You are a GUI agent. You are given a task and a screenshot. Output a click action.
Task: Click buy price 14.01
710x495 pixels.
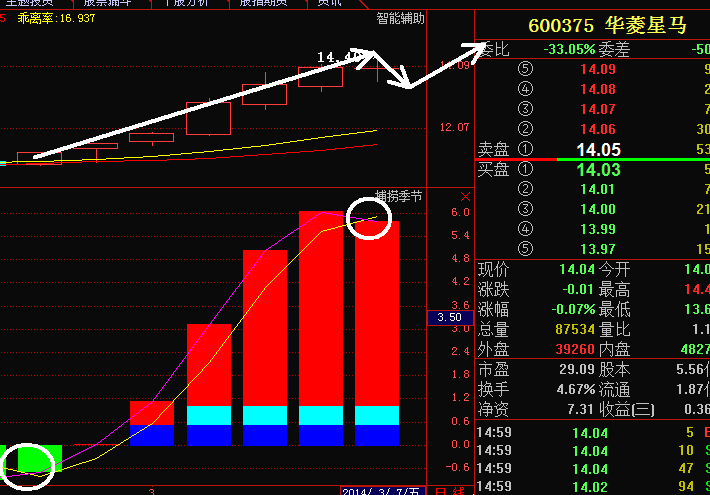(598, 189)
